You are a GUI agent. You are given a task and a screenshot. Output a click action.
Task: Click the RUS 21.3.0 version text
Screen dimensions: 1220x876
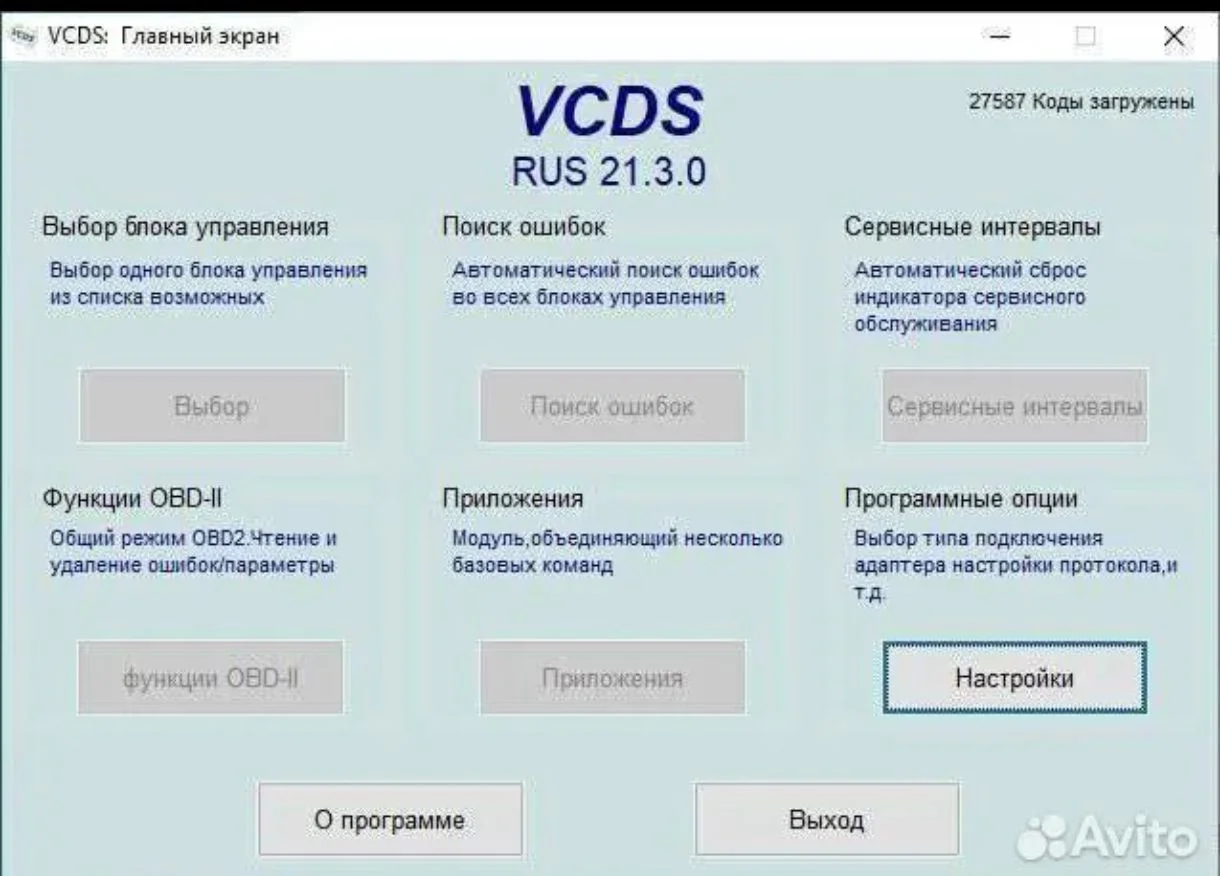point(609,171)
